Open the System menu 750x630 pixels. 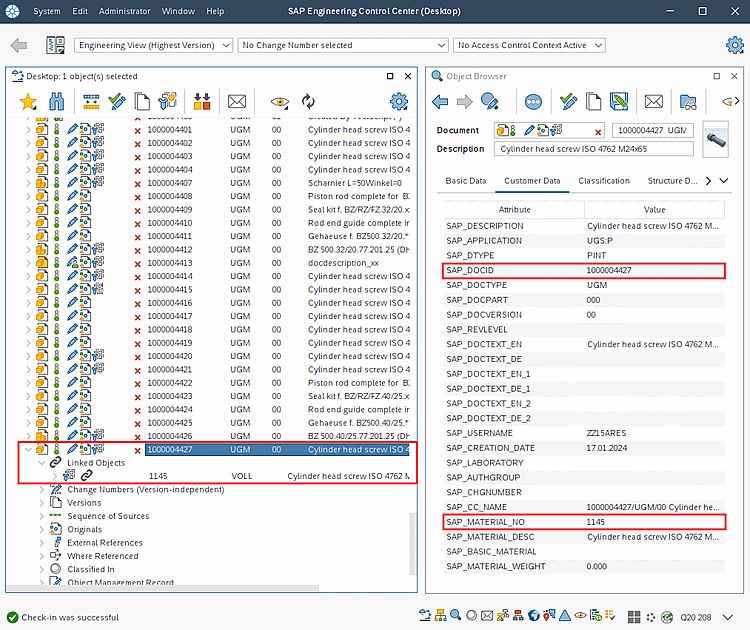point(47,11)
